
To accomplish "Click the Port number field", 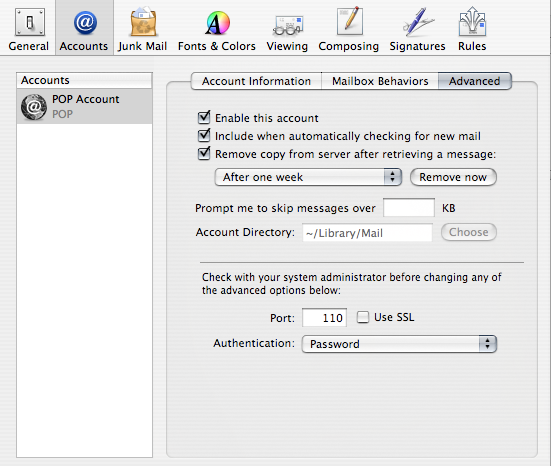I will click(324, 318).
